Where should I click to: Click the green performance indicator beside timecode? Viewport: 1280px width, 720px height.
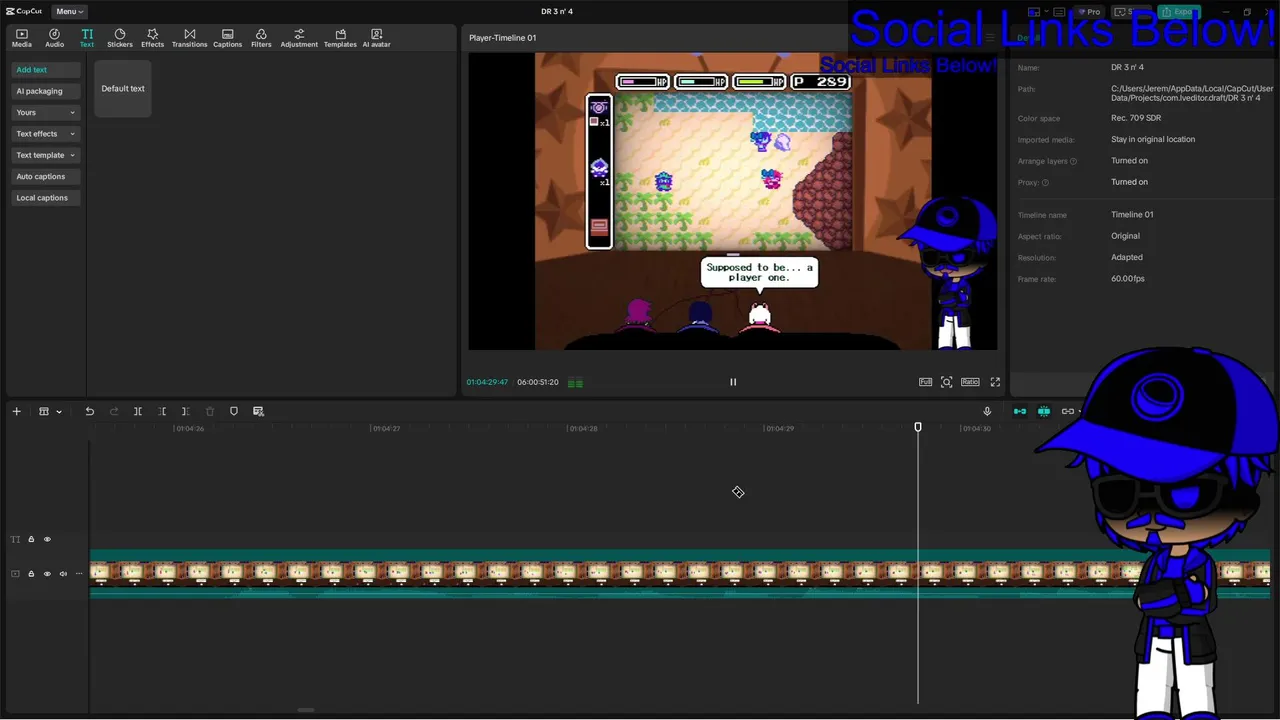[575, 382]
